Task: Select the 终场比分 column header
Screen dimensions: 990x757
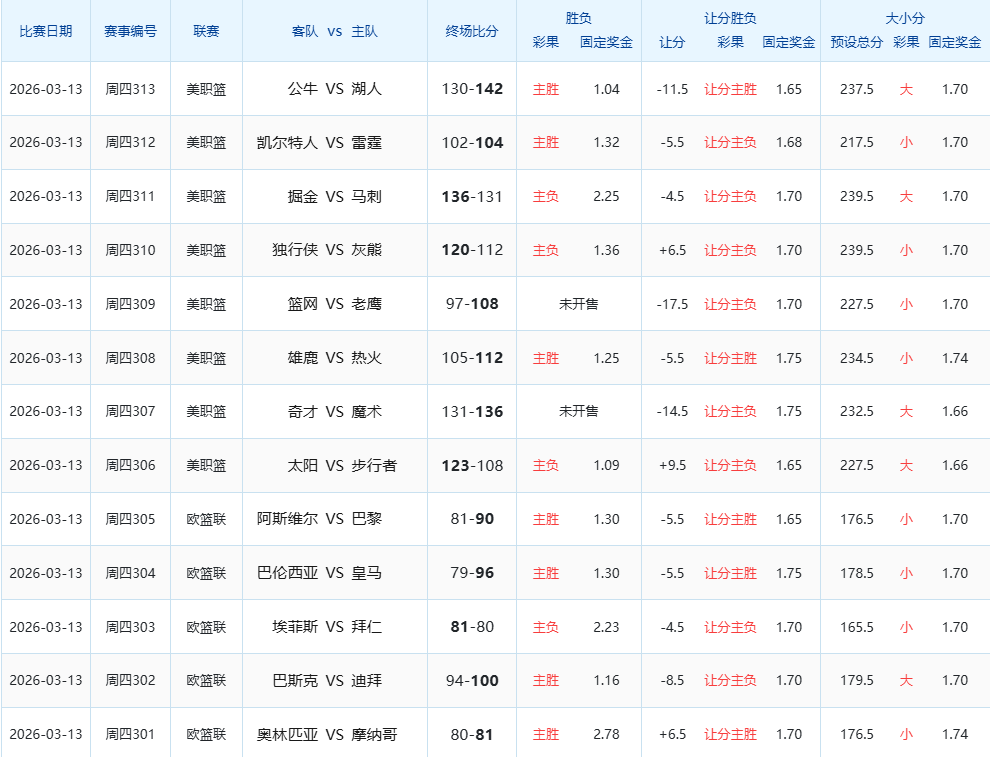Action: pos(472,31)
